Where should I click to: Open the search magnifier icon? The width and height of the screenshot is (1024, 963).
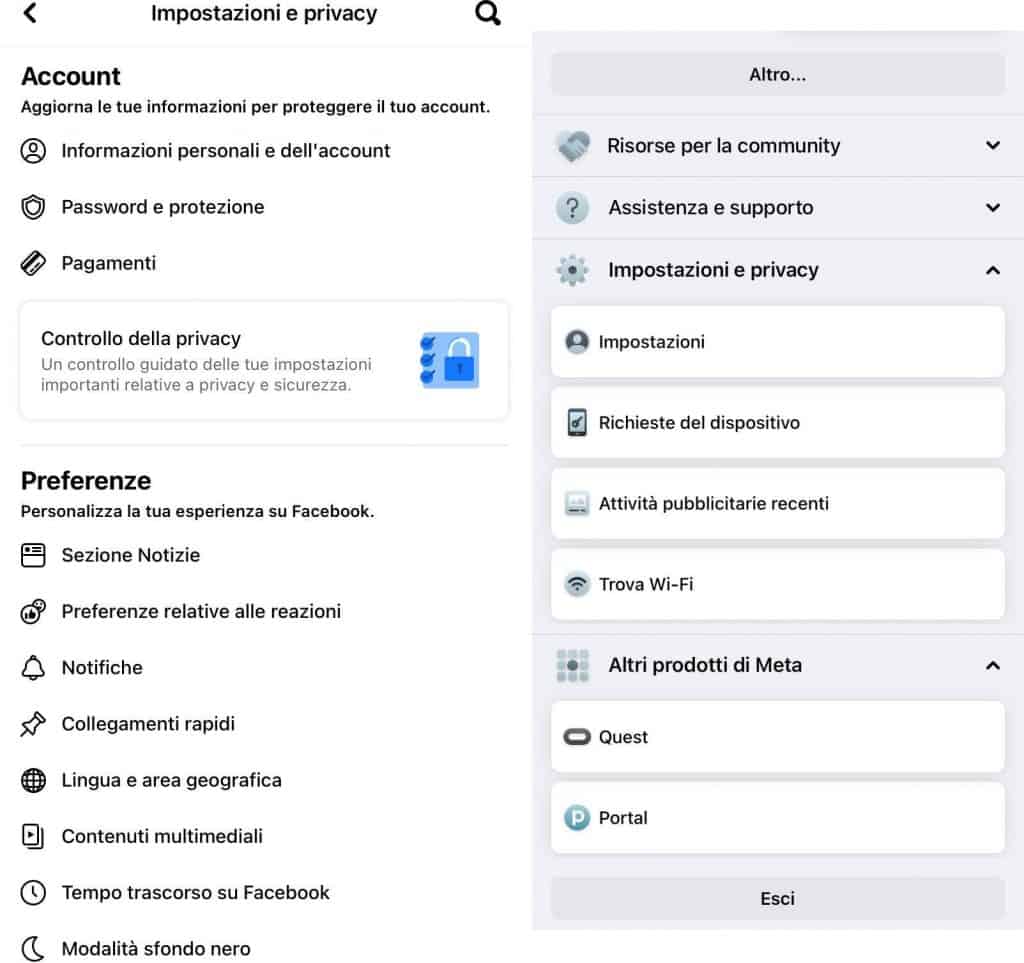tap(487, 14)
